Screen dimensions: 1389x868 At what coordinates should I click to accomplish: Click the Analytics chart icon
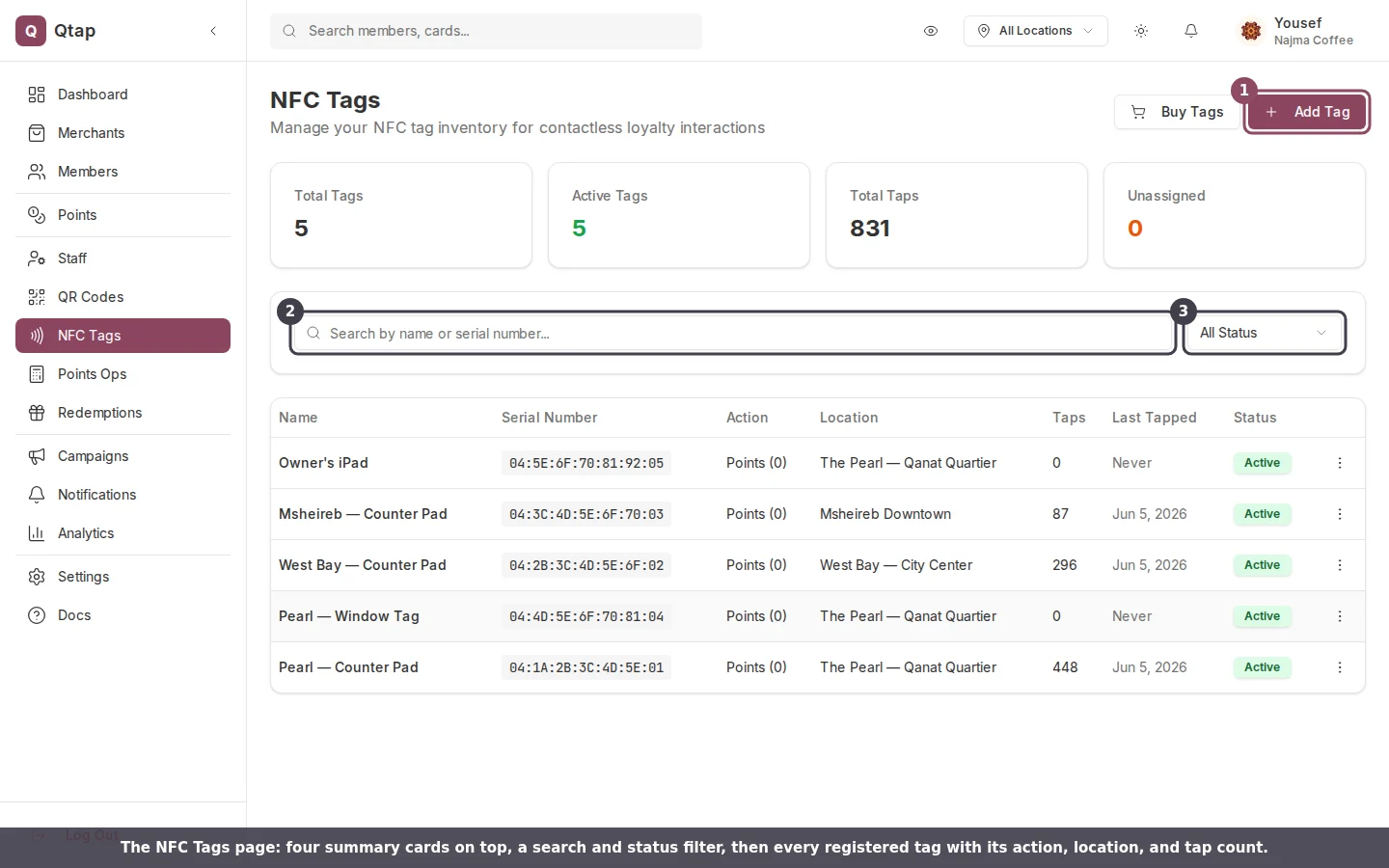(x=37, y=533)
